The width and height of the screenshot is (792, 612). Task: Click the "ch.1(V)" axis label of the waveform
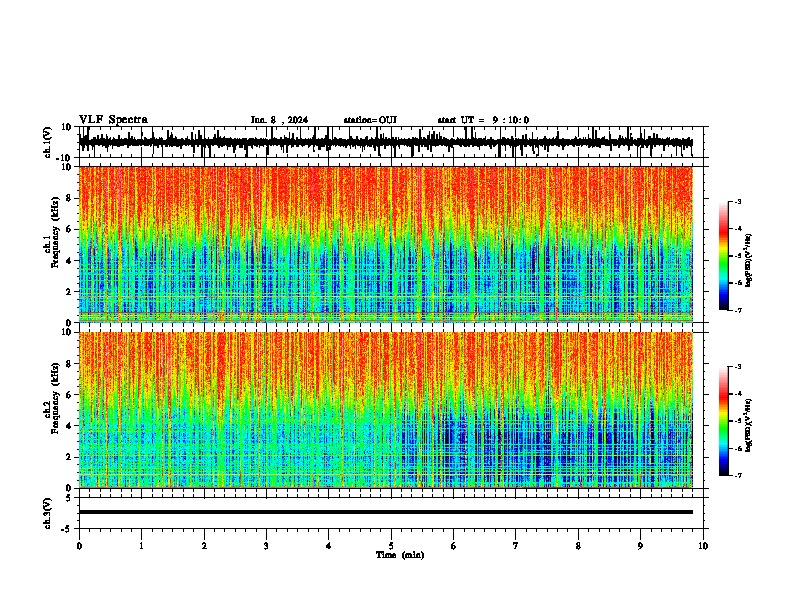[x=48, y=142]
